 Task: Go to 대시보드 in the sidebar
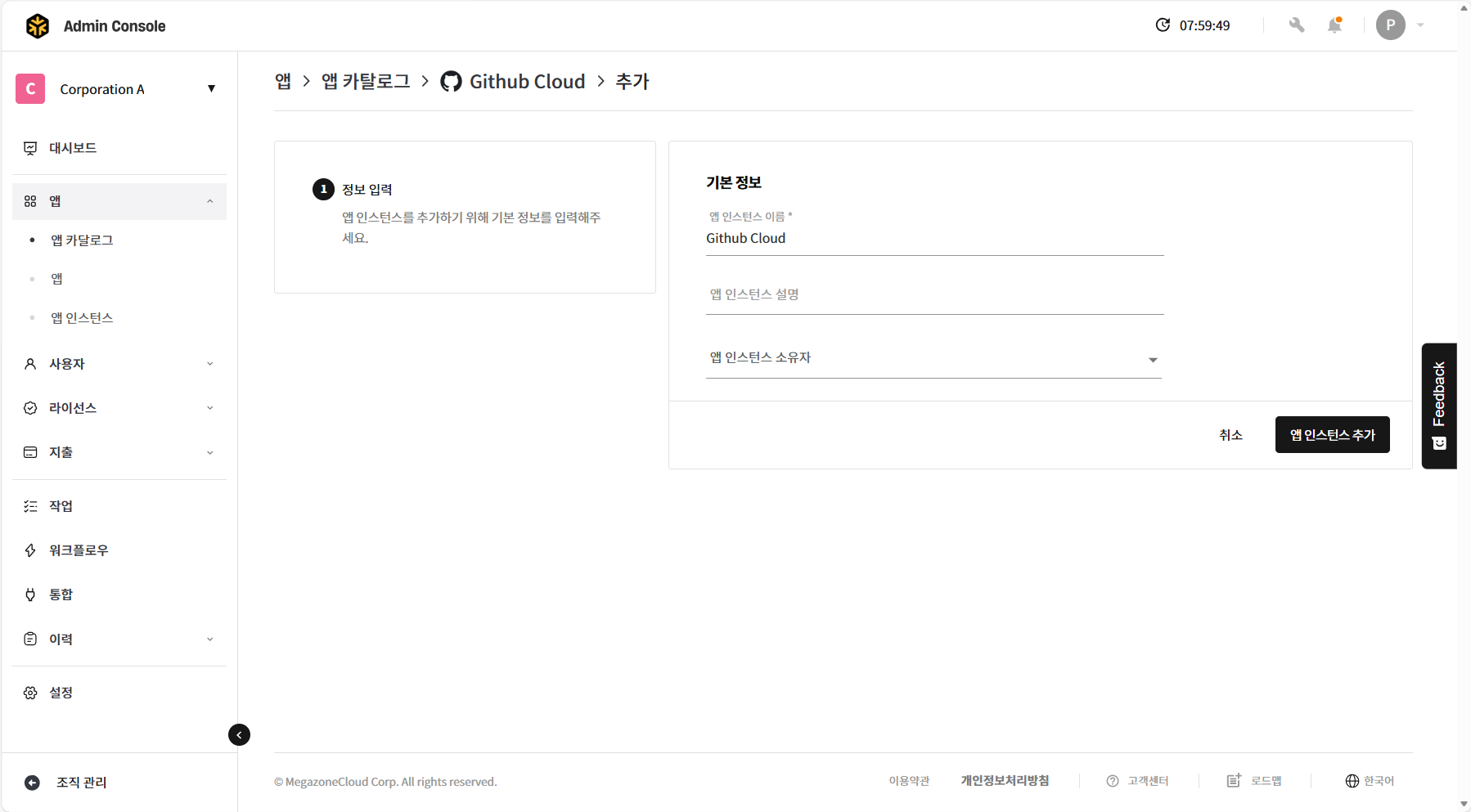[x=73, y=148]
